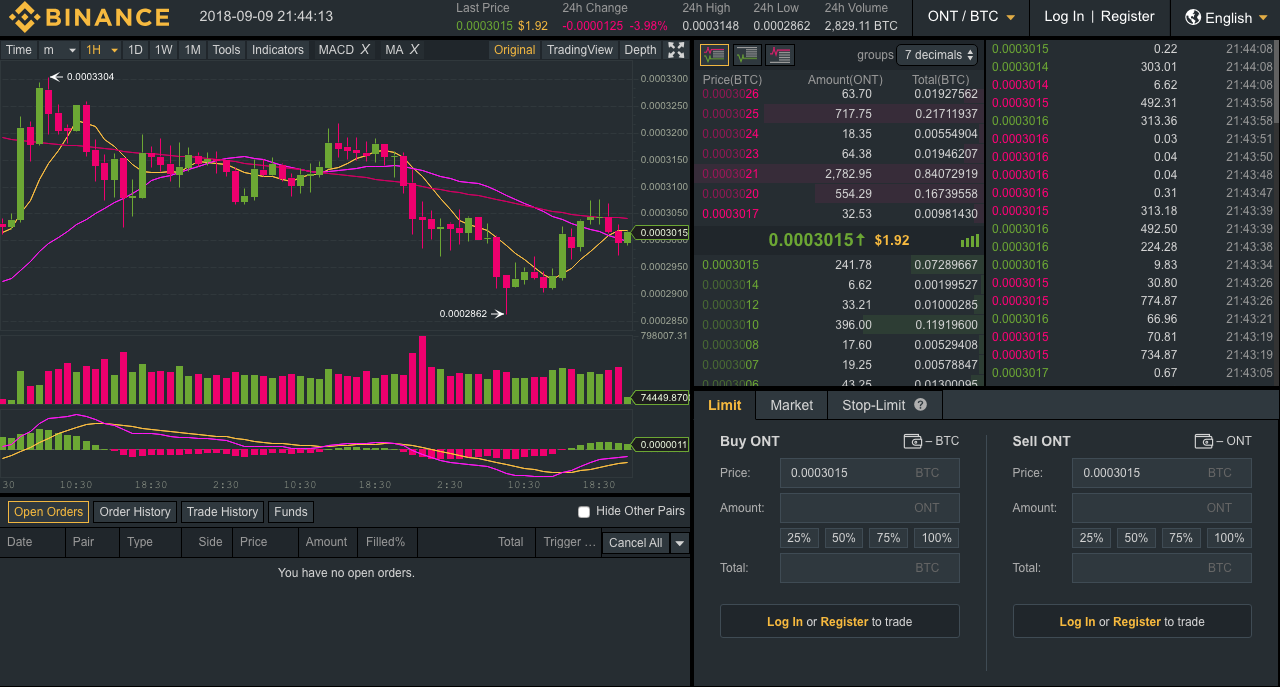The width and height of the screenshot is (1280, 687).
Task: Click Register in header
Action: (1128, 17)
